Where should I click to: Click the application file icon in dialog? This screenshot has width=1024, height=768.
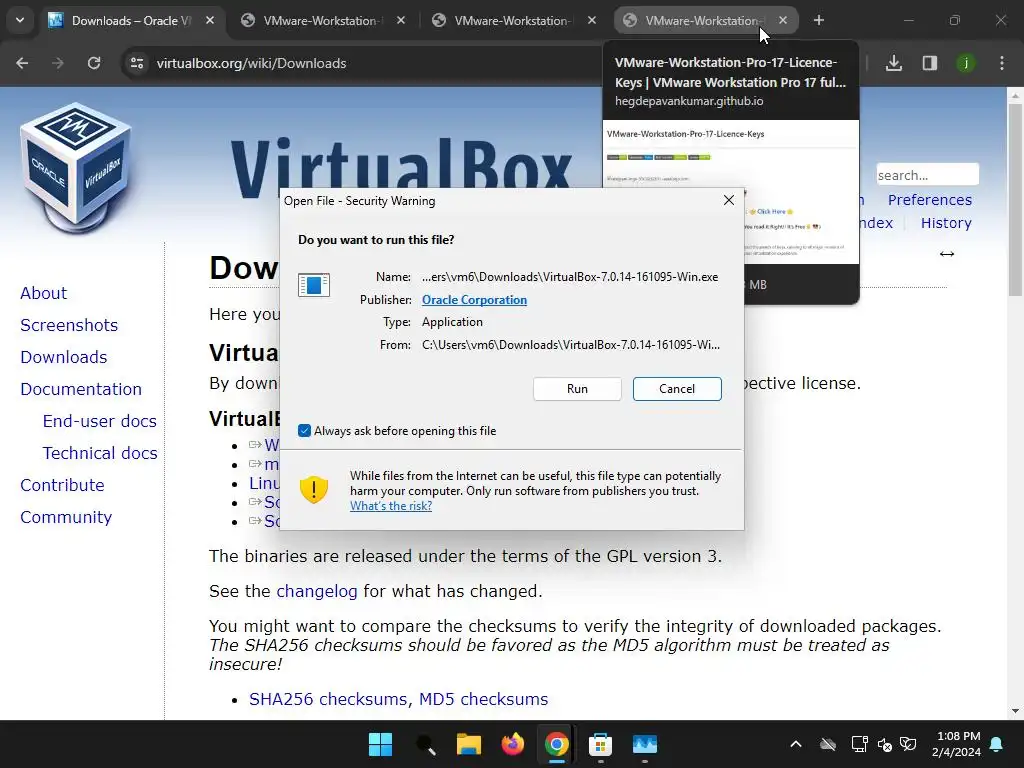pyautogui.click(x=314, y=285)
